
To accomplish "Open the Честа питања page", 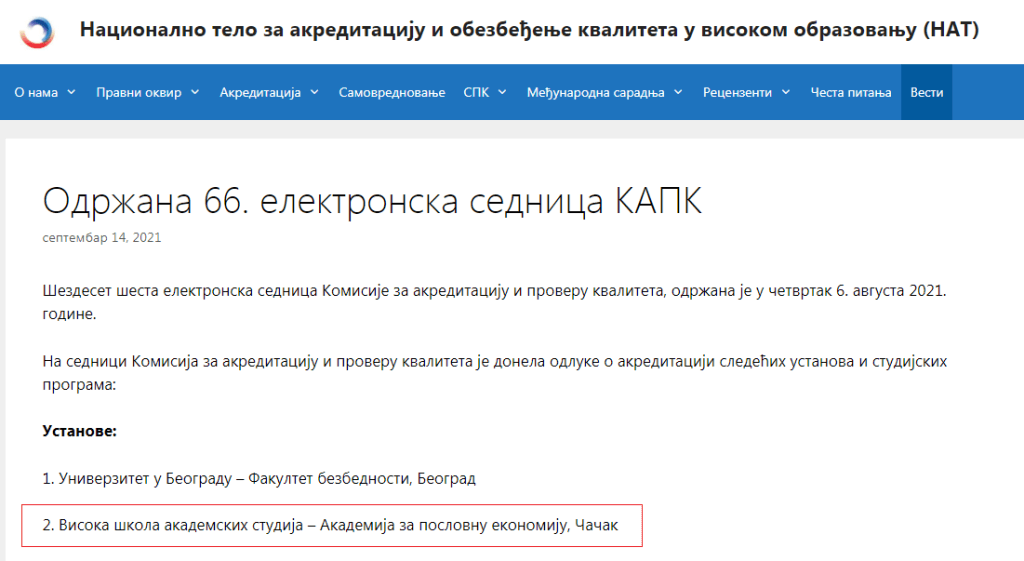I will tap(850, 92).
